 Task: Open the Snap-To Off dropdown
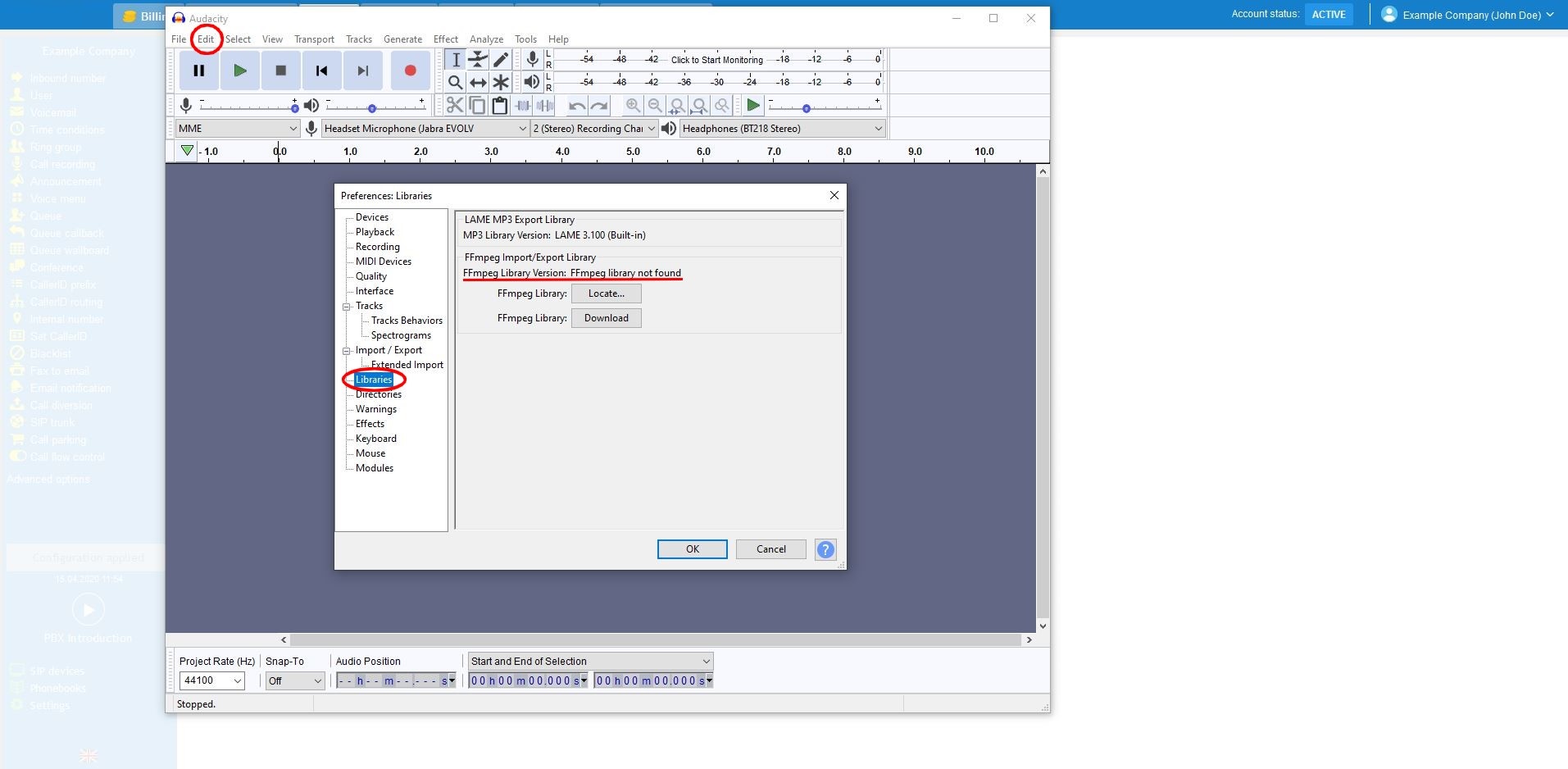(295, 680)
